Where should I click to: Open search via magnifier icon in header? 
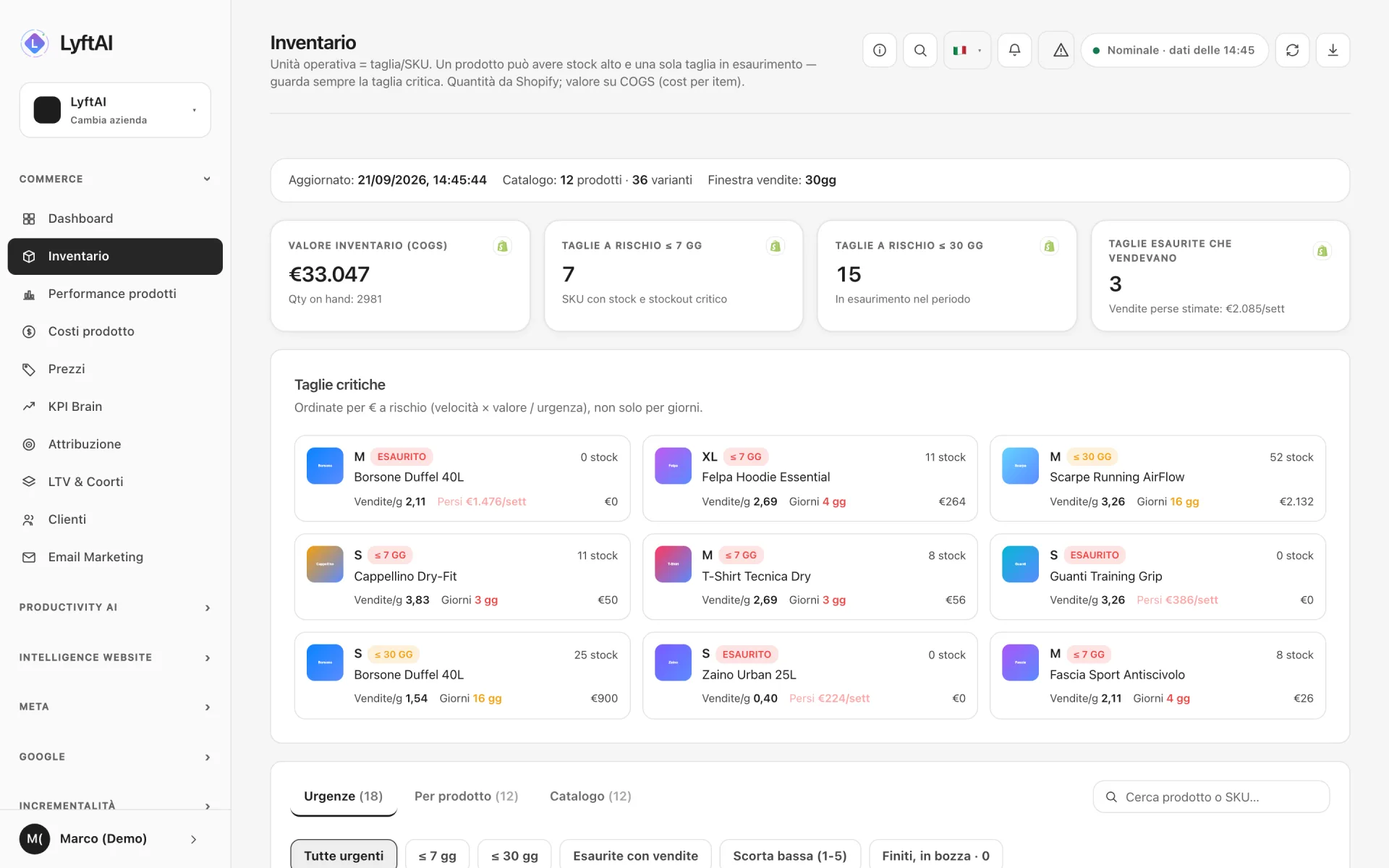point(920,50)
